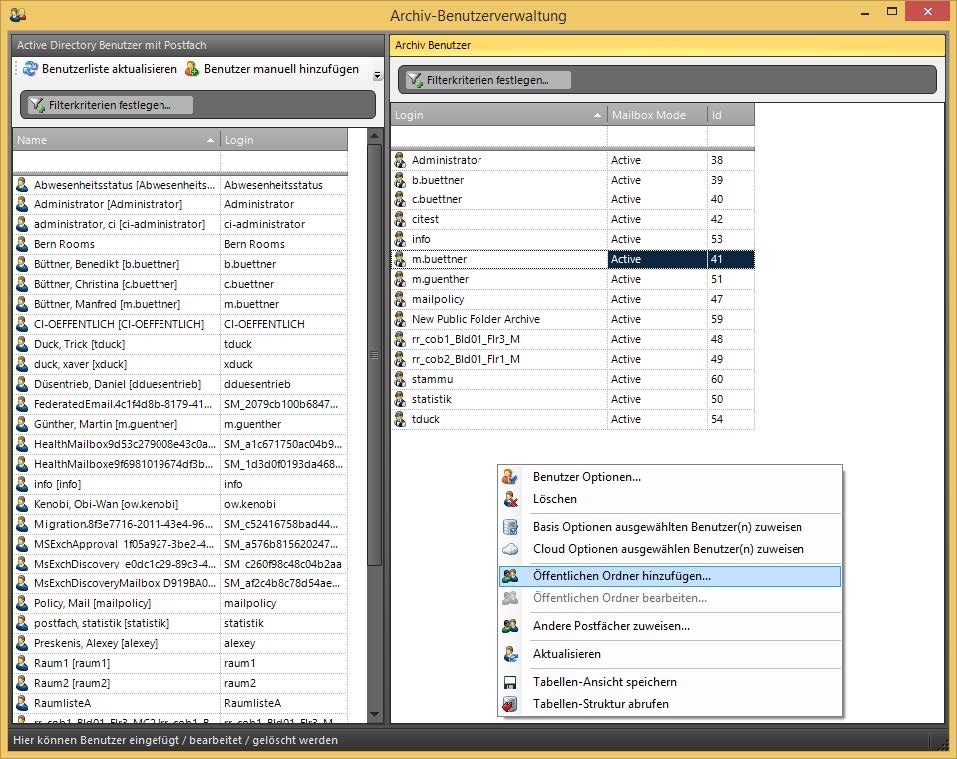Click the user icon next to Administrator in the archive list
This screenshot has height=759, width=957.
coord(400,160)
